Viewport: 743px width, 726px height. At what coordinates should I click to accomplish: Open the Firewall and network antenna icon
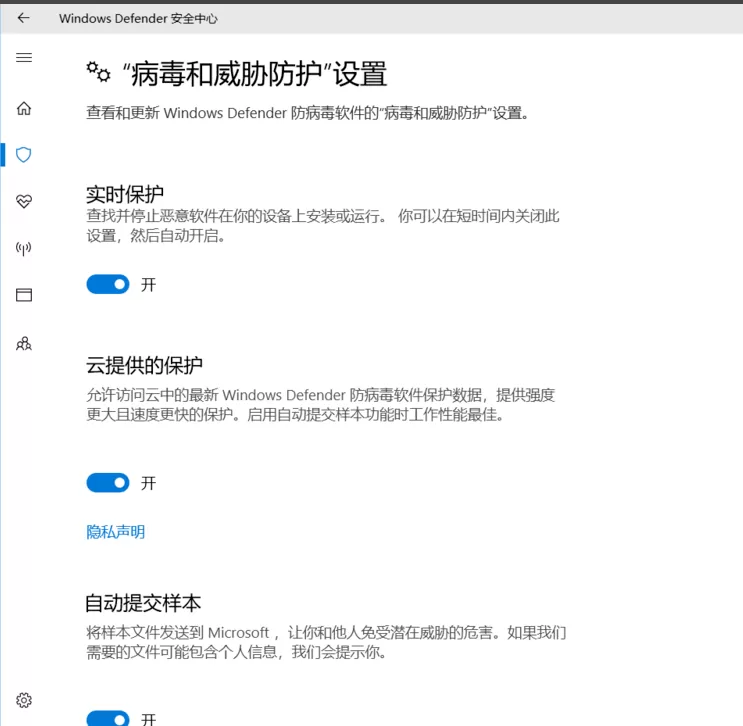click(x=24, y=248)
